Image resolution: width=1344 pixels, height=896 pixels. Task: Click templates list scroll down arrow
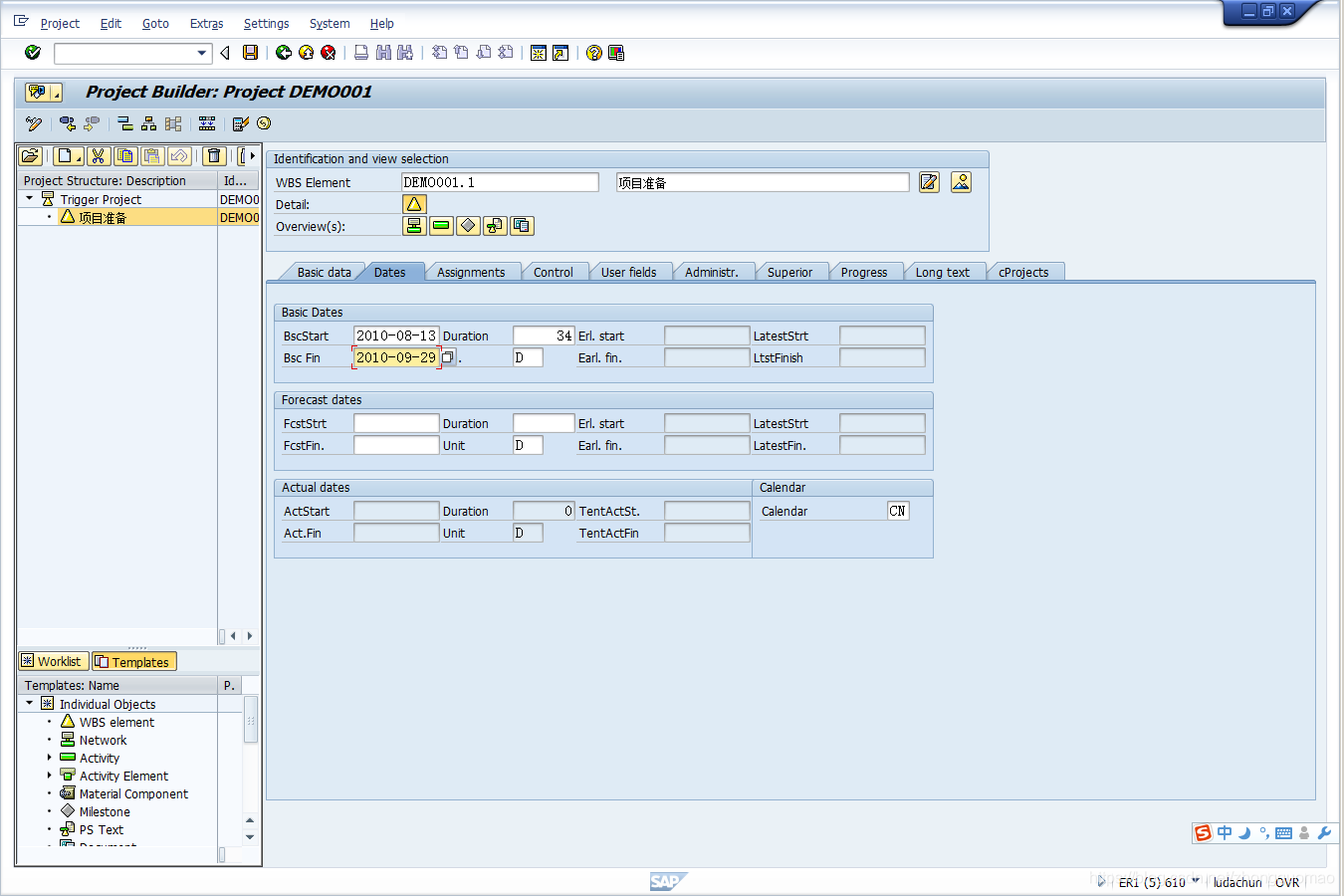(250, 837)
